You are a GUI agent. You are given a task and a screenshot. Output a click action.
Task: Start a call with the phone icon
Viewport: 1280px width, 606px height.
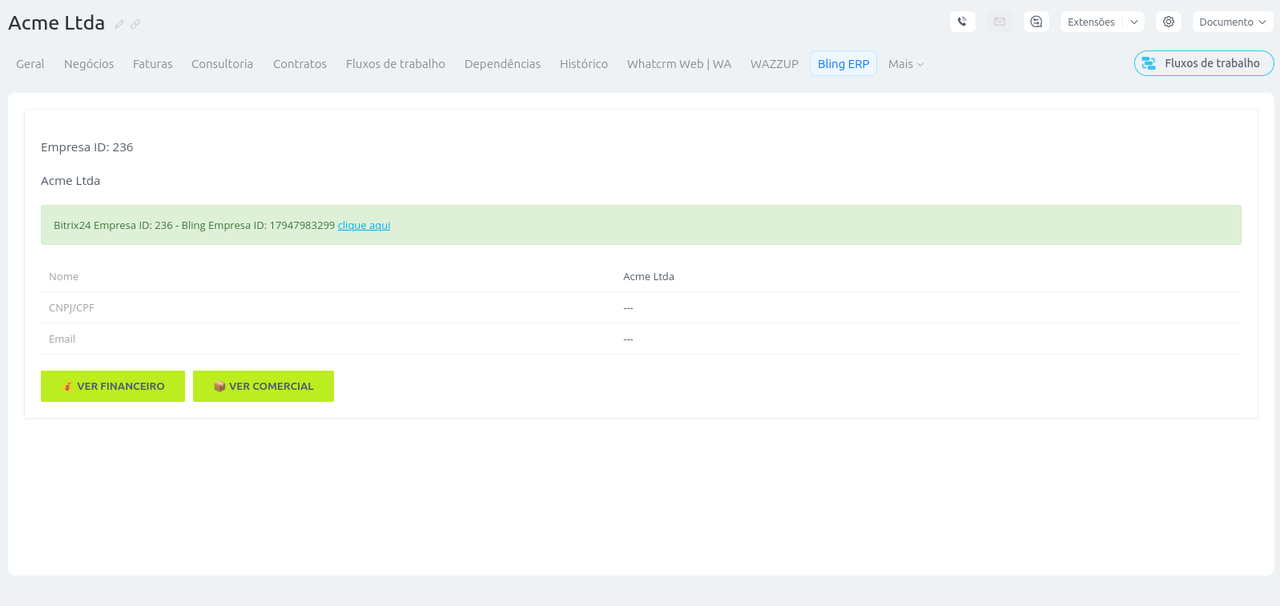pyautogui.click(x=962, y=22)
